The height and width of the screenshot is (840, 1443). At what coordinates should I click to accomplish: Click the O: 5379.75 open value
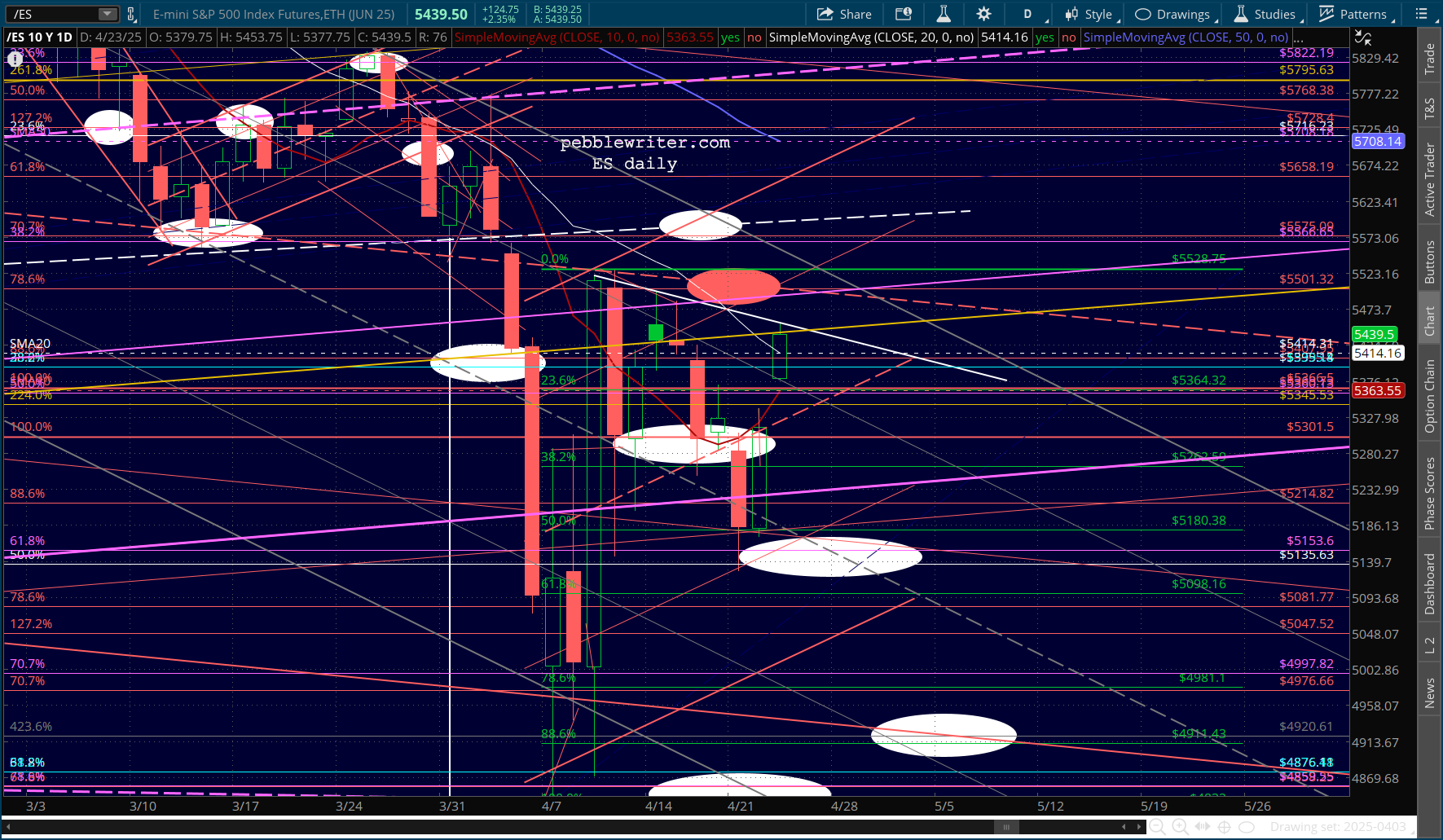tap(181, 37)
